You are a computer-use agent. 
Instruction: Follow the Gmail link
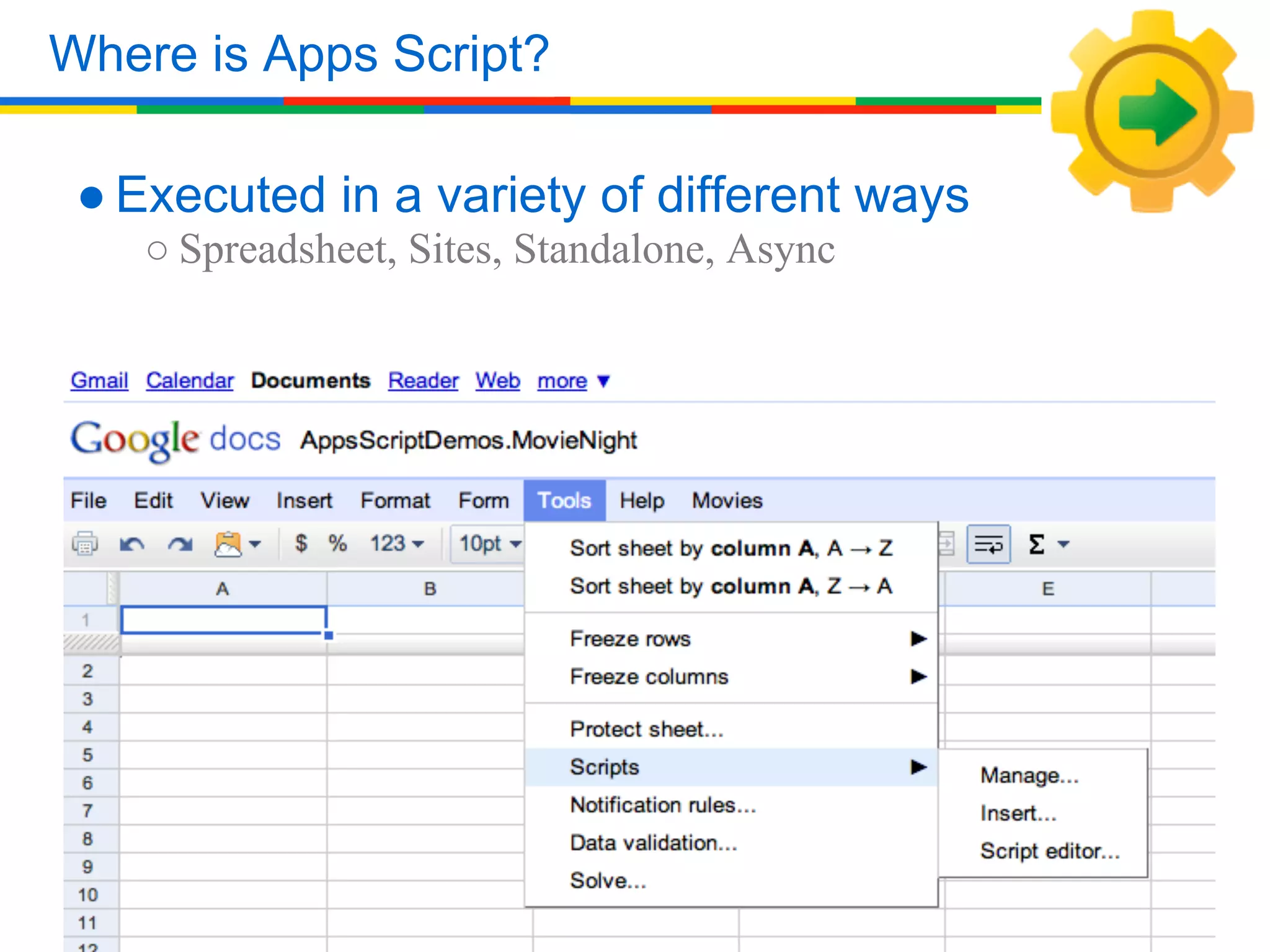99,380
